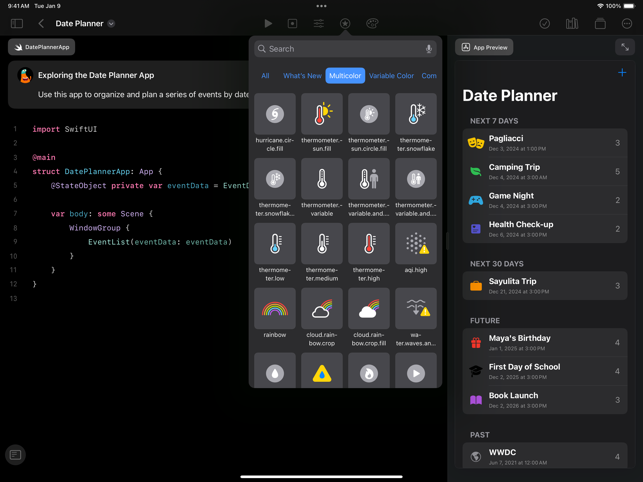Open the Pagliacci event
643x482 pixels.
(545, 143)
